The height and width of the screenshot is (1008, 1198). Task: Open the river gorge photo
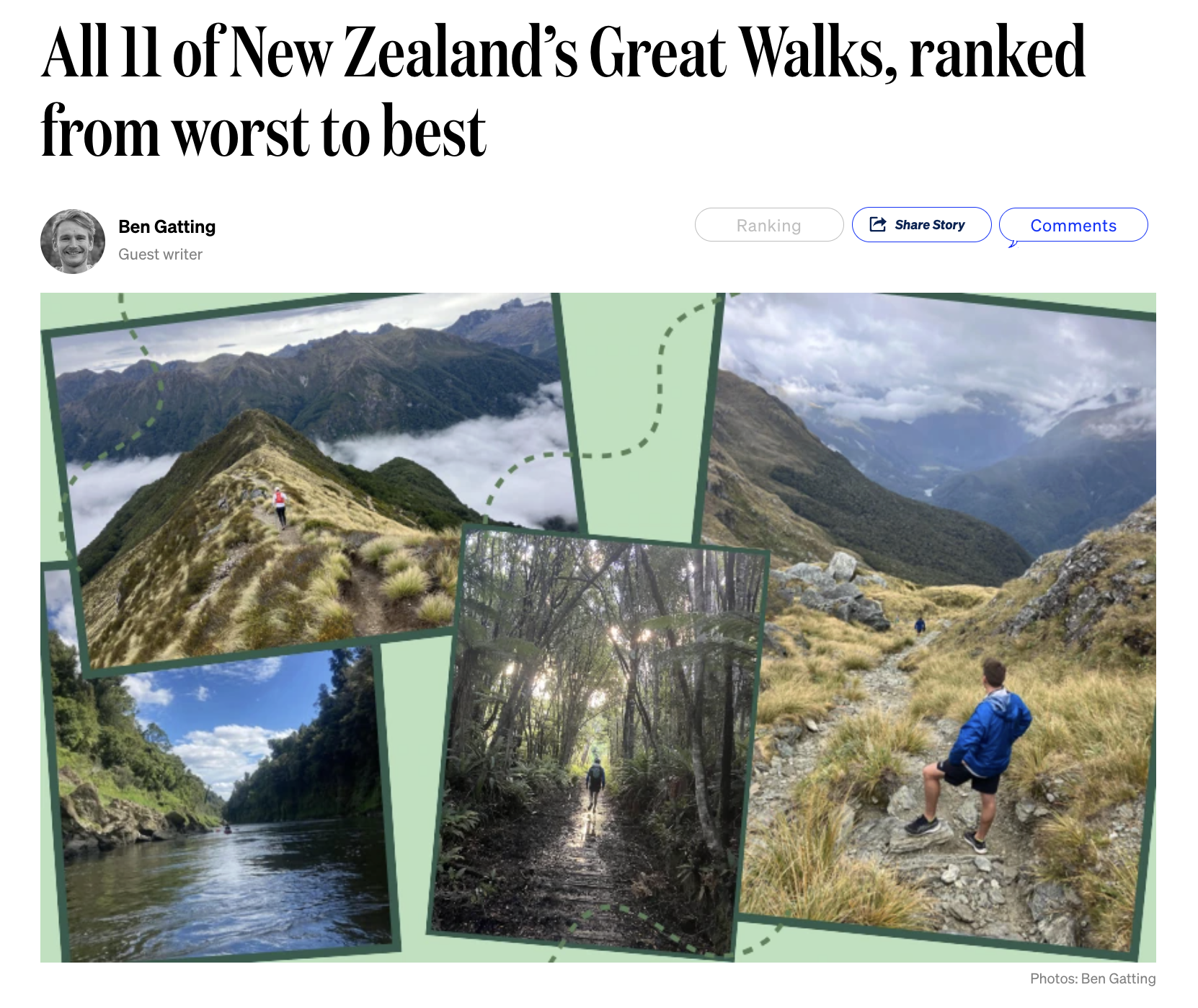tap(220, 800)
